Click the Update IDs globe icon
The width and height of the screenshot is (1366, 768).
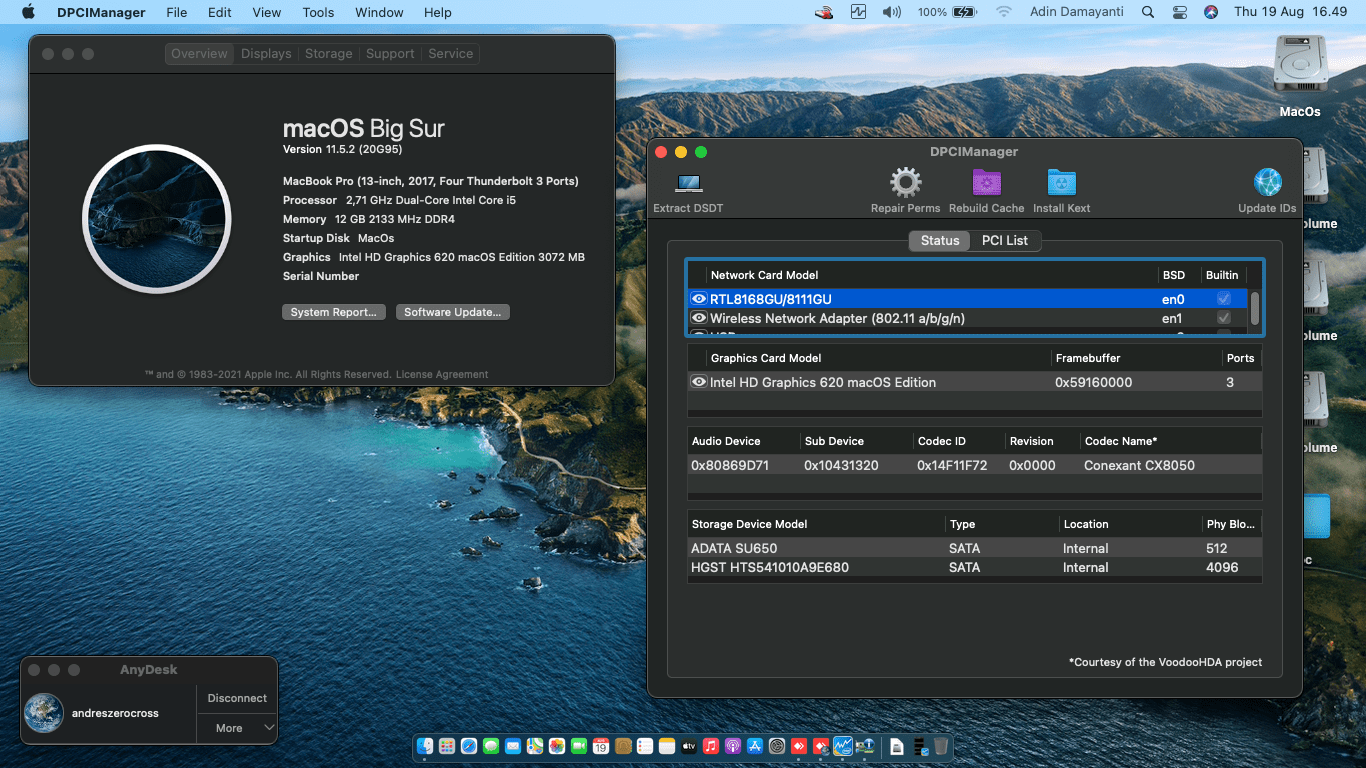pos(1267,183)
